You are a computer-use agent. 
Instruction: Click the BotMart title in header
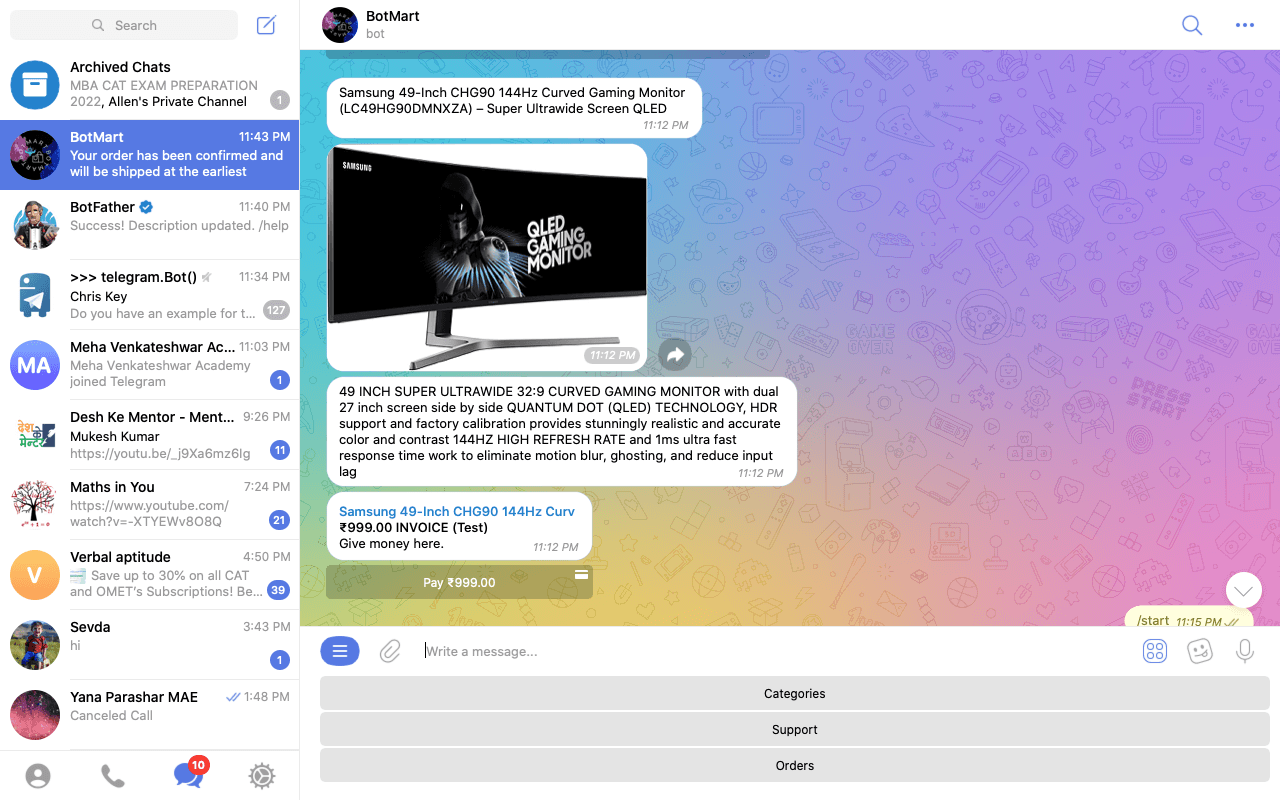tap(393, 16)
